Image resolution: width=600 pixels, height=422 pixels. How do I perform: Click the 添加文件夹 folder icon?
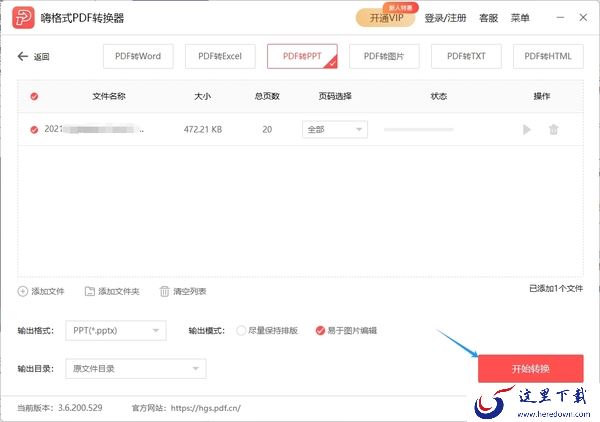click(90, 292)
